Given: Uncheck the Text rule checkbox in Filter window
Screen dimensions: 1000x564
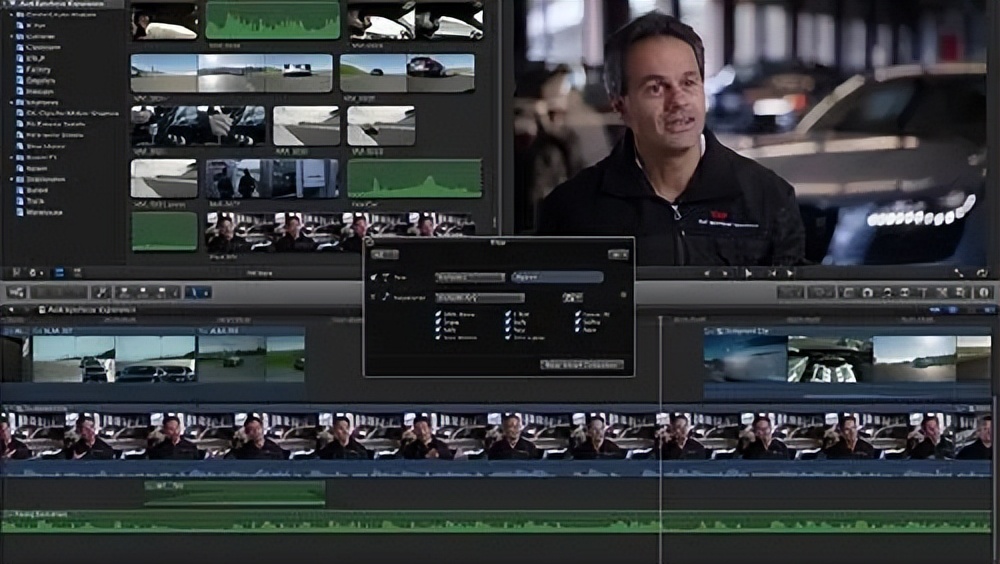Looking at the screenshot, I should coord(373,277).
